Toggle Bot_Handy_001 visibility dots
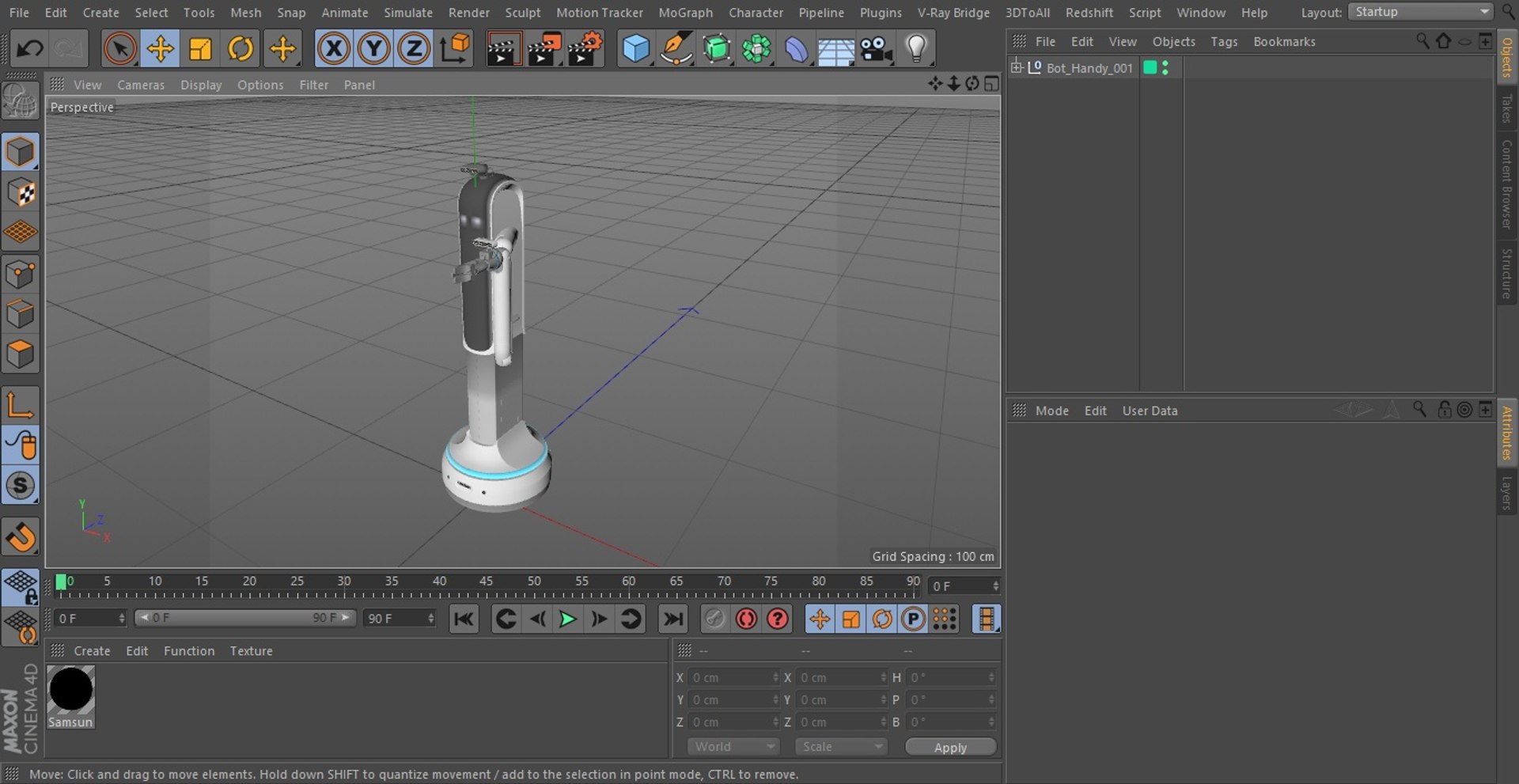The height and width of the screenshot is (784, 1519). pos(1165,68)
